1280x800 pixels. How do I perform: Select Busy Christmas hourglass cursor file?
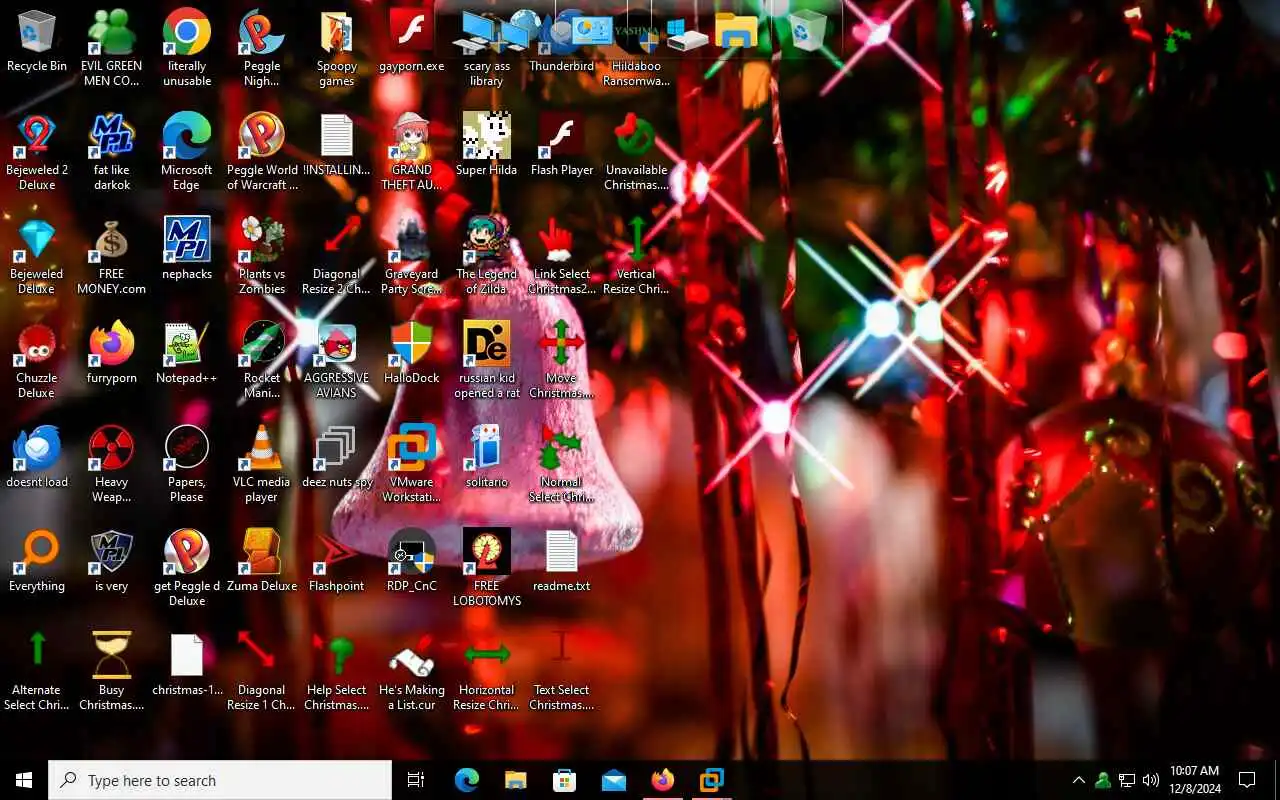[x=112, y=672]
